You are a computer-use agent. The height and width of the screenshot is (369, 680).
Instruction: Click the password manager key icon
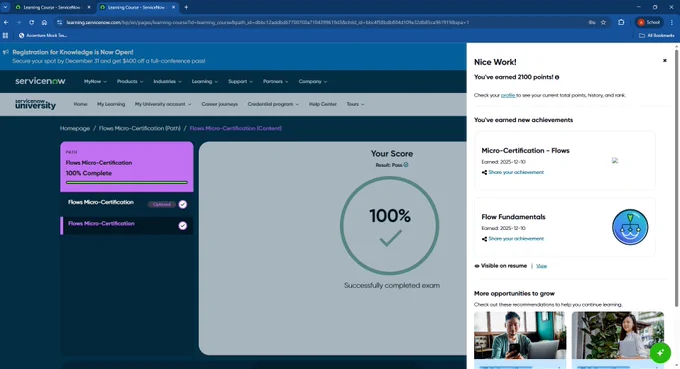(x=592, y=23)
